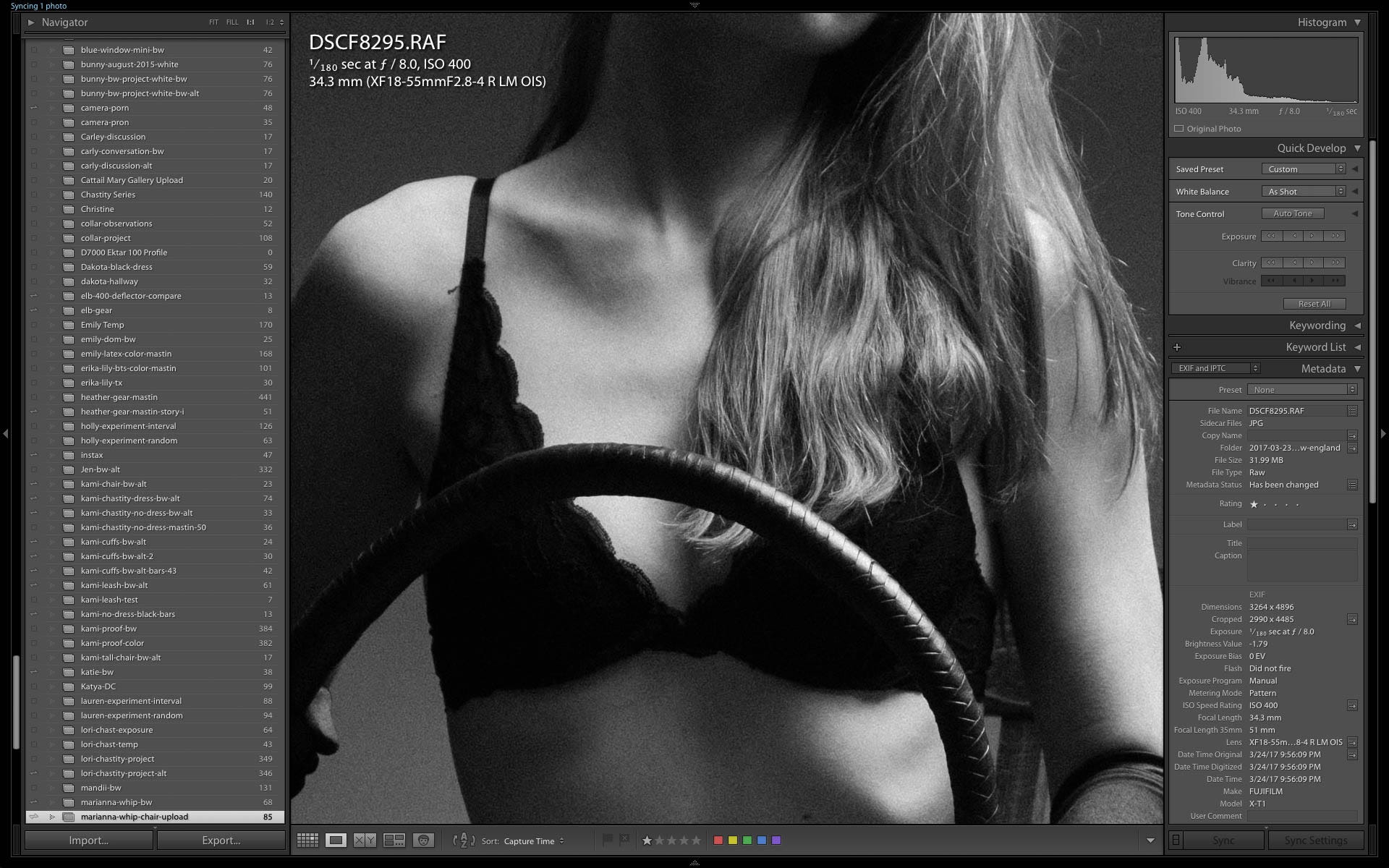1389x868 pixels.
Task: Click Folder go-to arrow icon in Metadata
Action: [x=1352, y=448]
